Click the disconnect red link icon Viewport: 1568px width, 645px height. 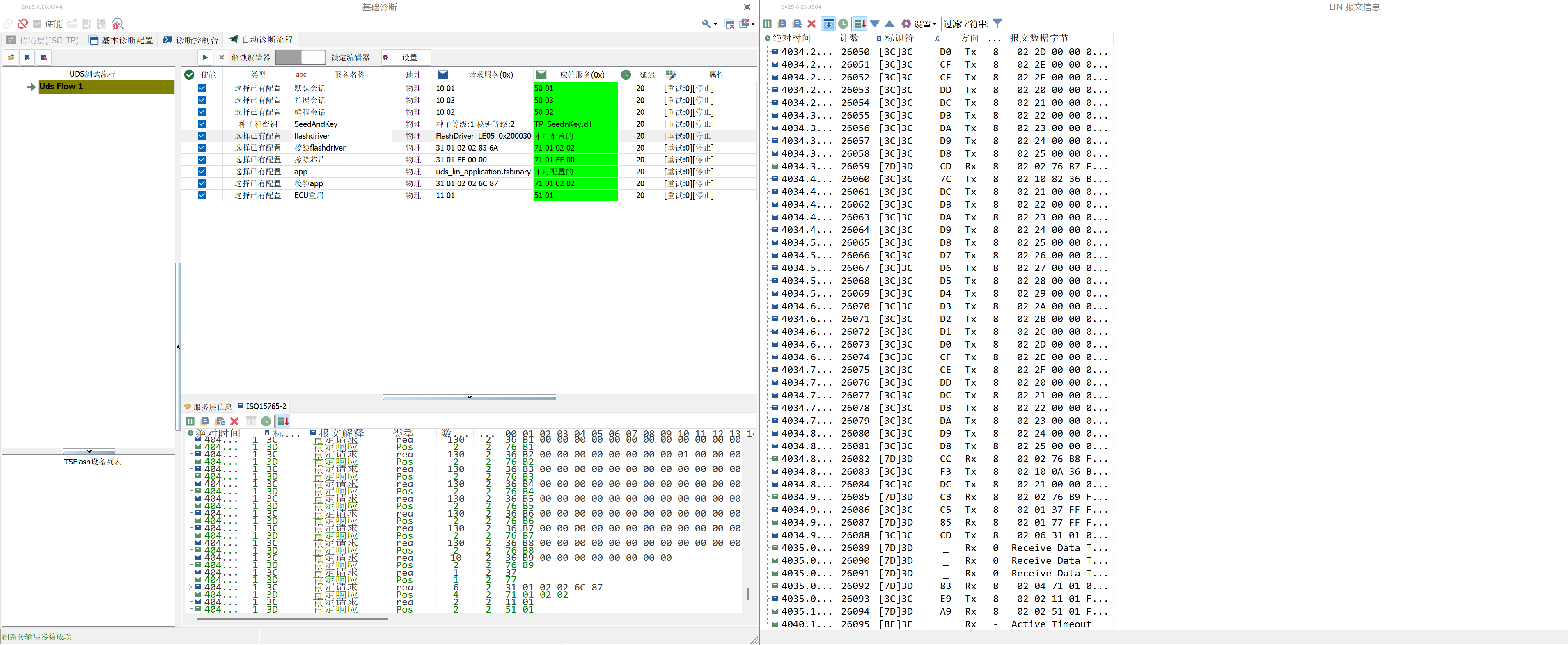coord(23,24)
